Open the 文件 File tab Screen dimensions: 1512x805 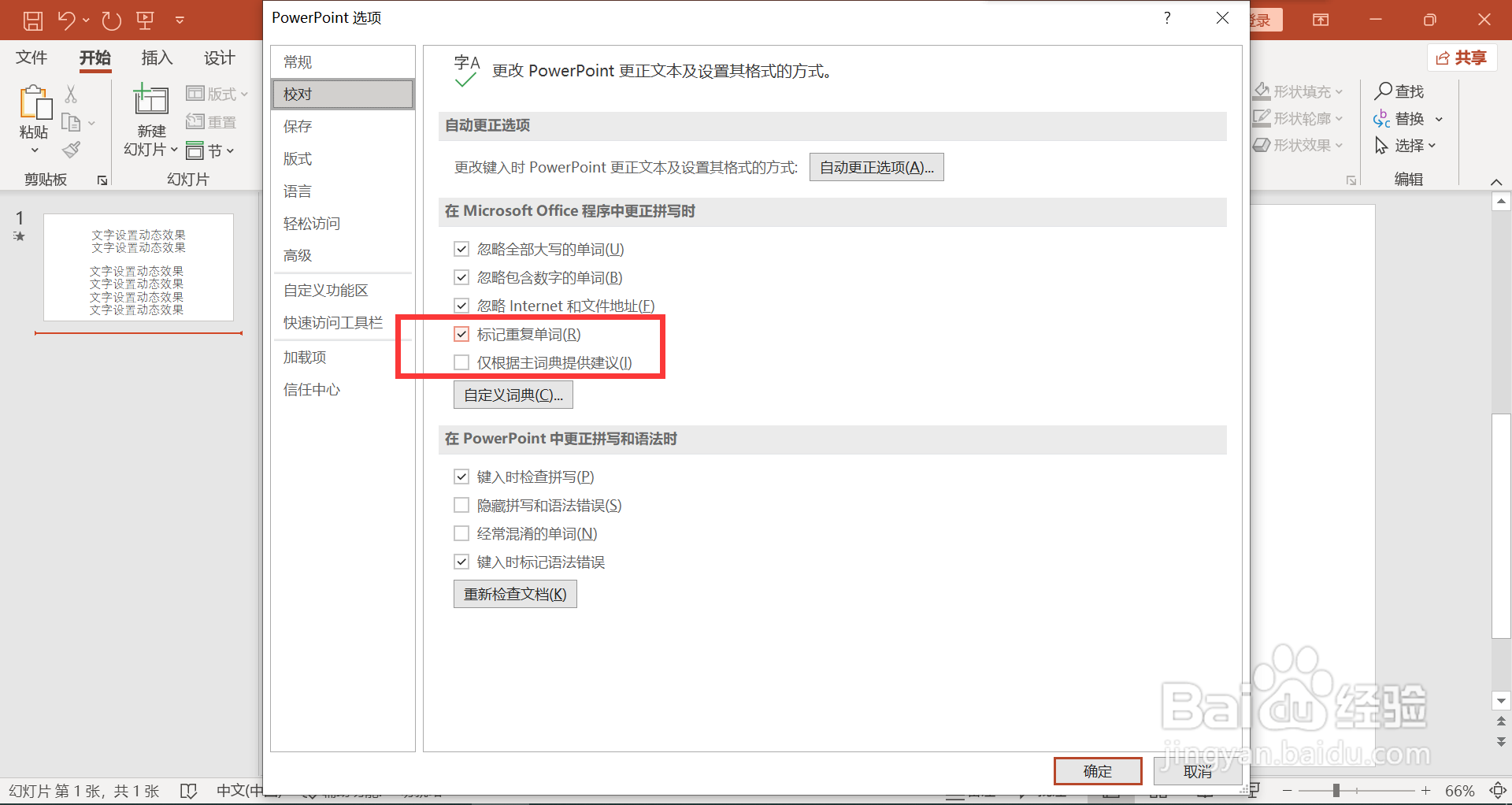(x=31, y=57)
